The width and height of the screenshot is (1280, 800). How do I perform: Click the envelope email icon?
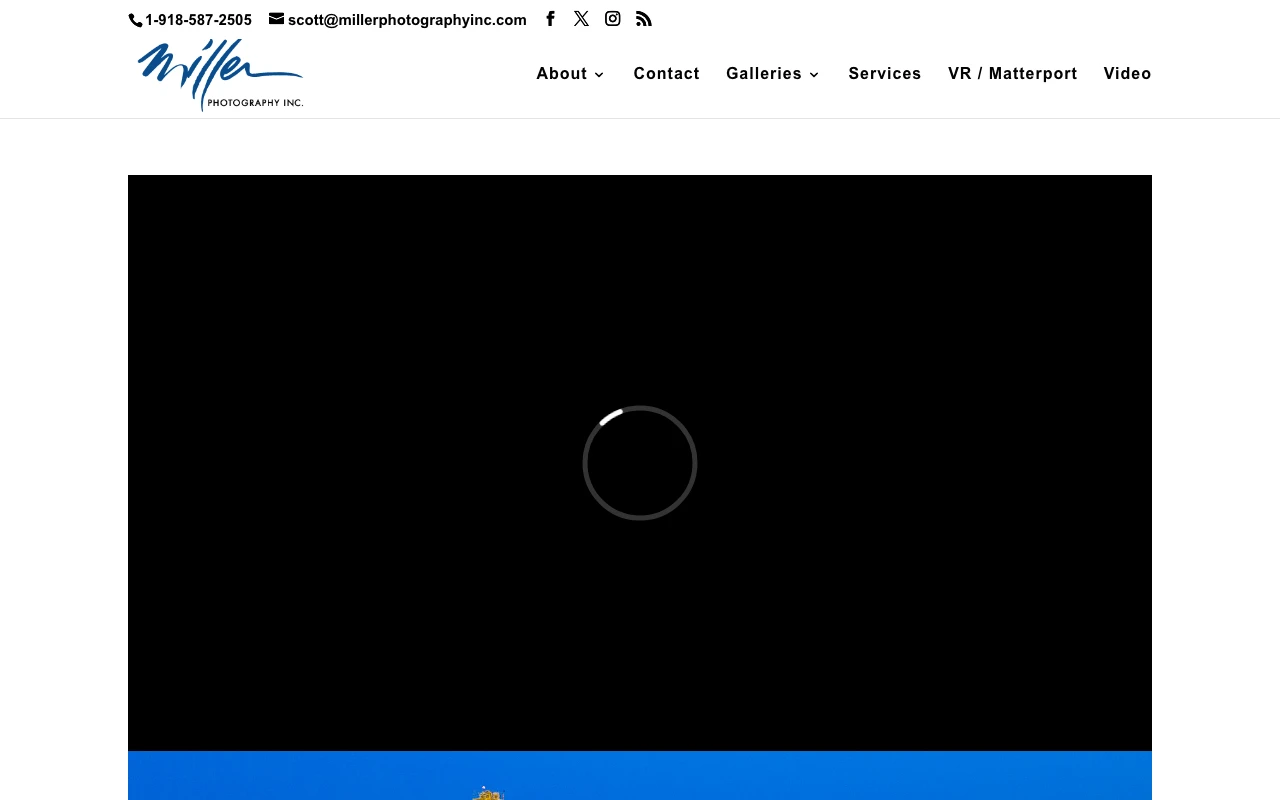pyautogui.click(x=277, y=19)
